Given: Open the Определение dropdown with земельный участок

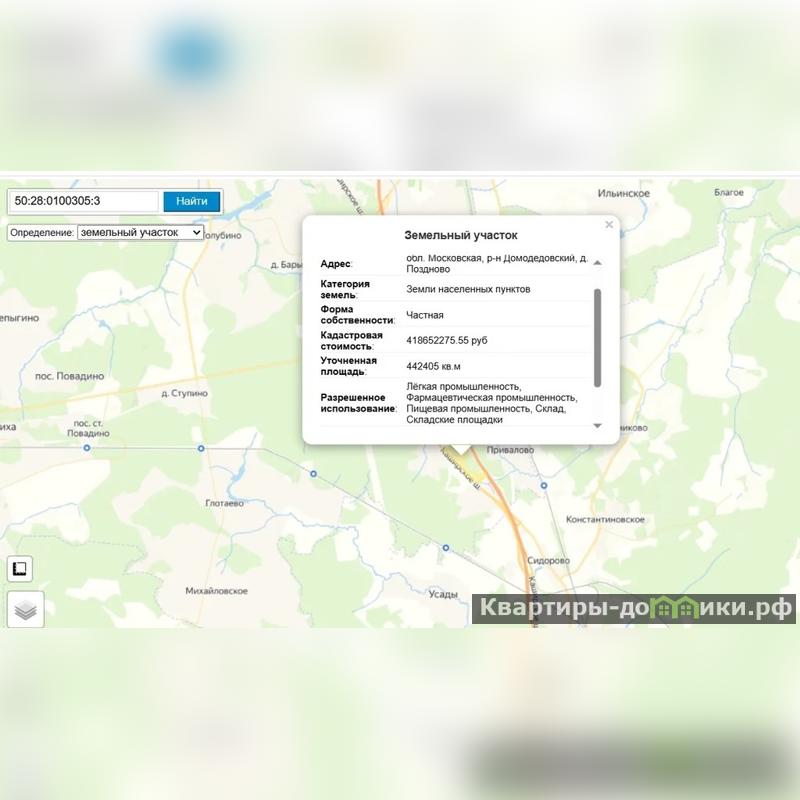Looking at the screenshot, I should pos(140,233).
